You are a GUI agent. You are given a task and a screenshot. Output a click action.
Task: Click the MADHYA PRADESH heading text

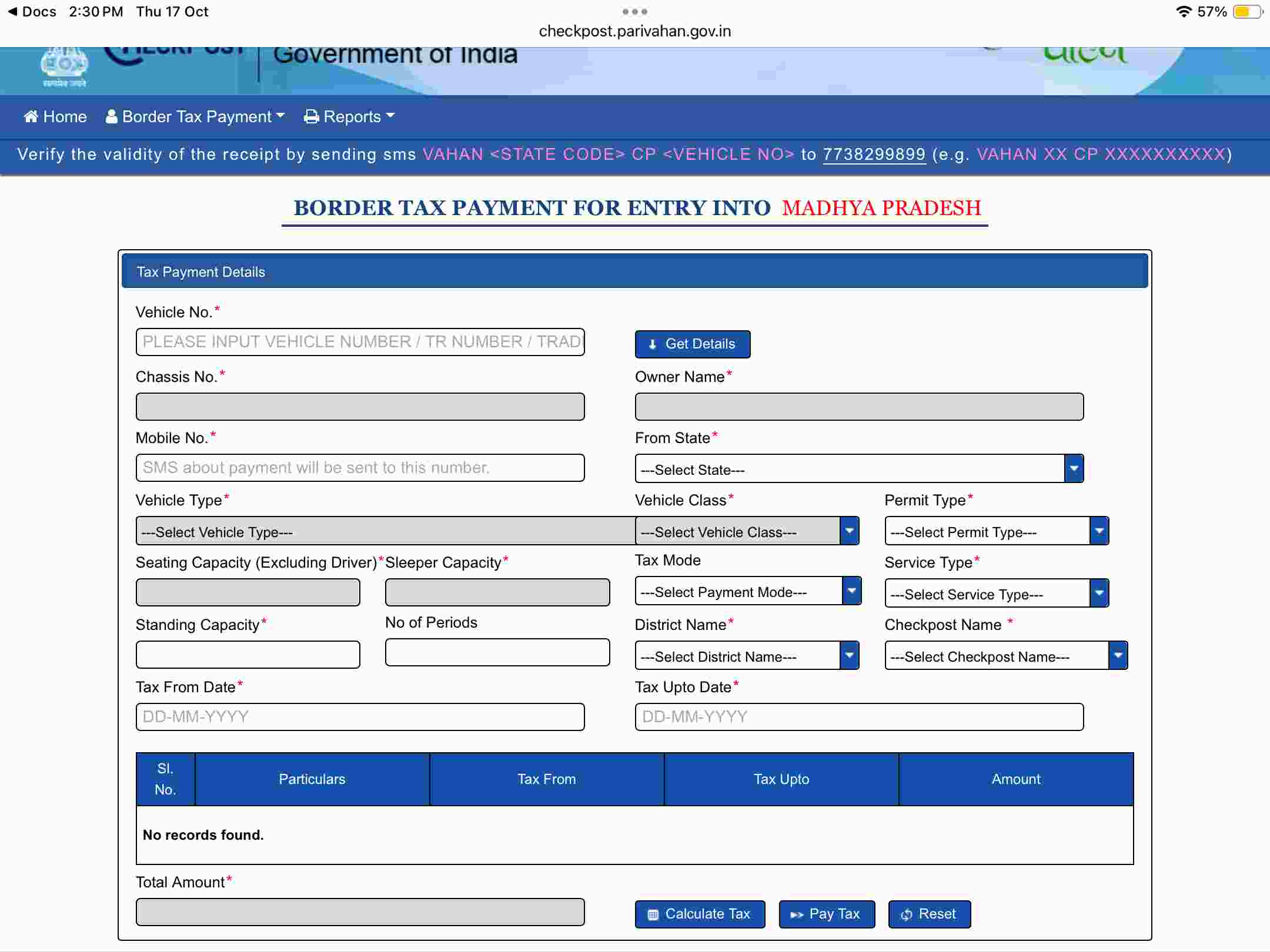pos(881,208)
